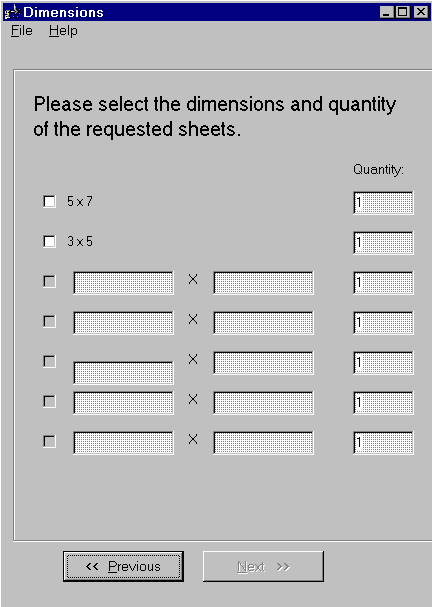
Task: Tick the third custom dimension checkbox
Action: coord(49,362)
